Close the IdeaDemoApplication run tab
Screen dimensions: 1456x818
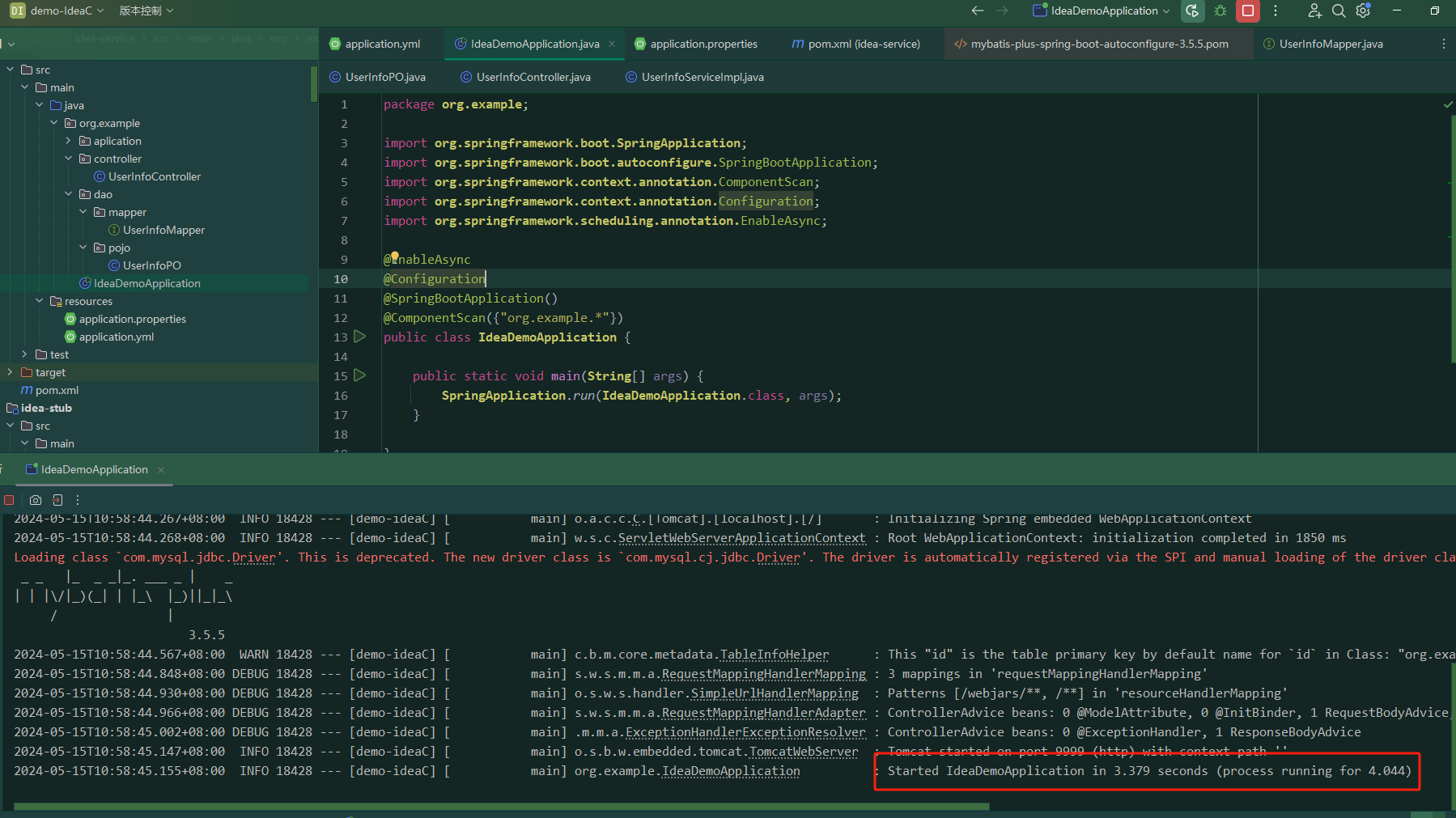tap(161, 470)
